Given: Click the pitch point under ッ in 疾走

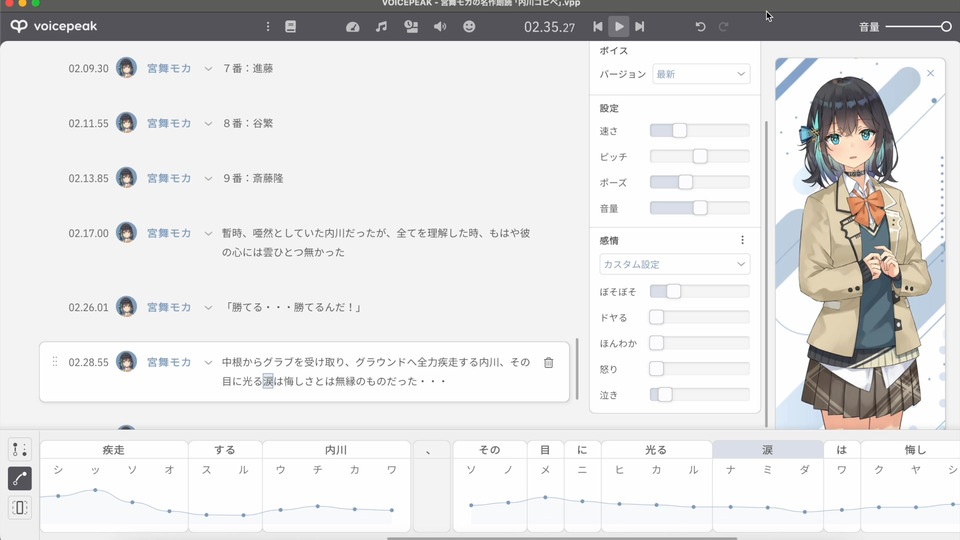Looking at the screenshot, I should point(96,490).
